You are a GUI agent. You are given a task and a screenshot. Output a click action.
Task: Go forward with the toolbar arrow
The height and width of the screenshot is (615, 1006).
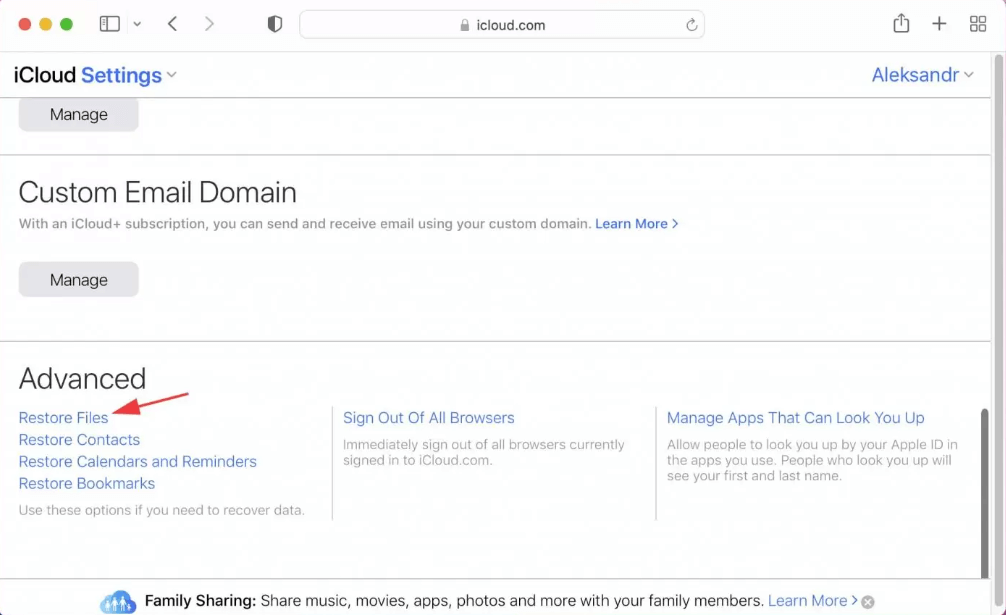(x=209, y=24)
